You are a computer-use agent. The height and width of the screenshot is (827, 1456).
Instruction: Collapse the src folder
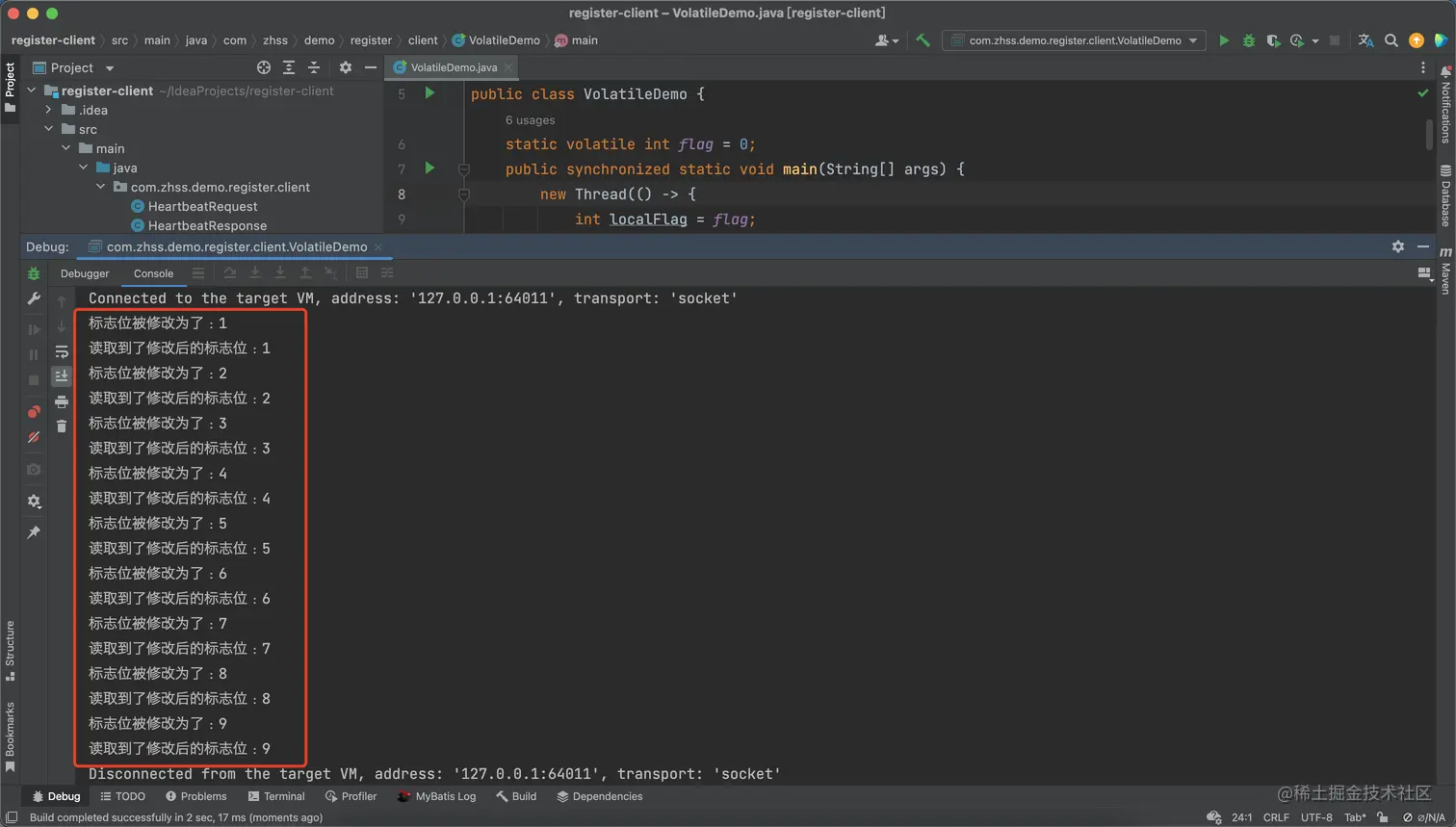coord(49,129)
